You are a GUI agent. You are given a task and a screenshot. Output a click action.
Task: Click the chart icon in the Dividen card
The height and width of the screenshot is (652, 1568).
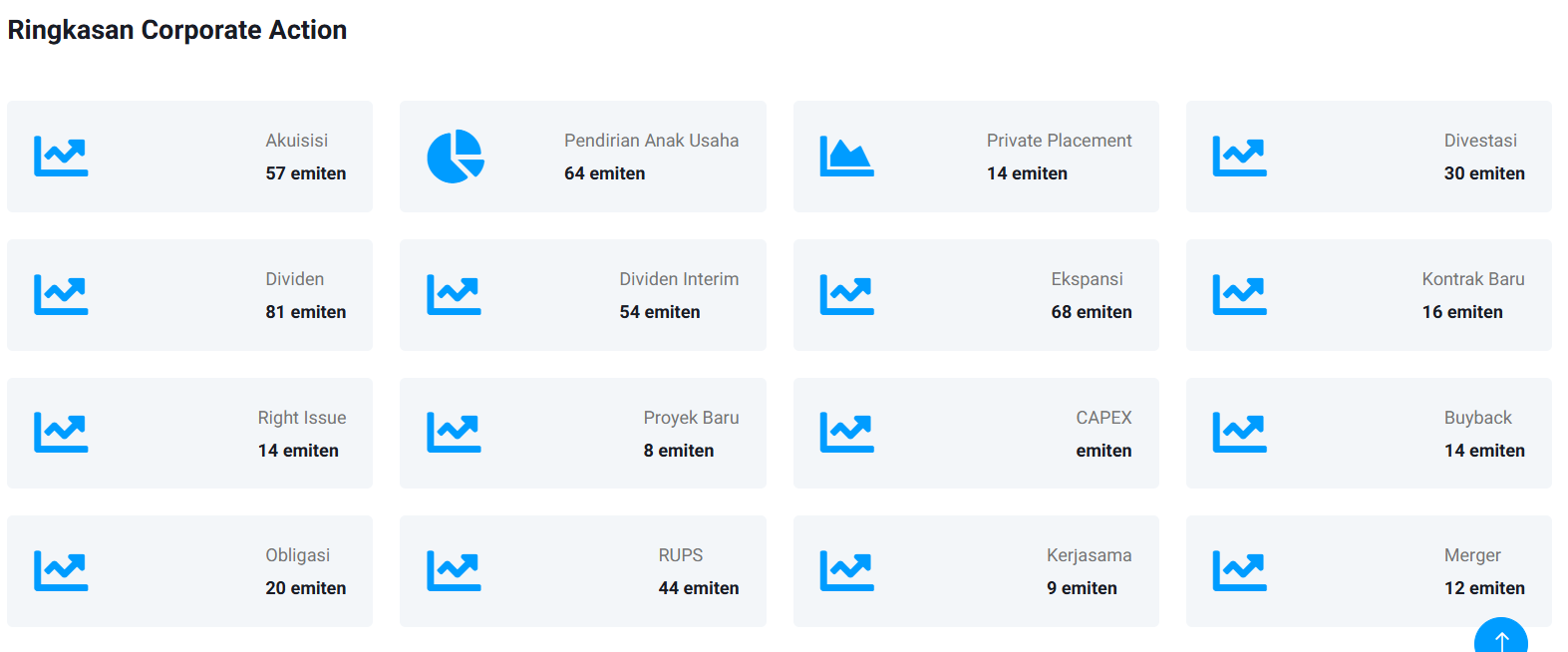[61, 295]
